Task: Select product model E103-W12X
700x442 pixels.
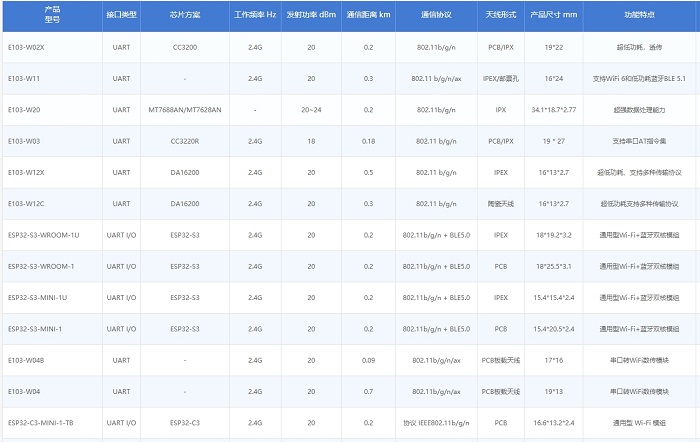Action: pos(26,172)
